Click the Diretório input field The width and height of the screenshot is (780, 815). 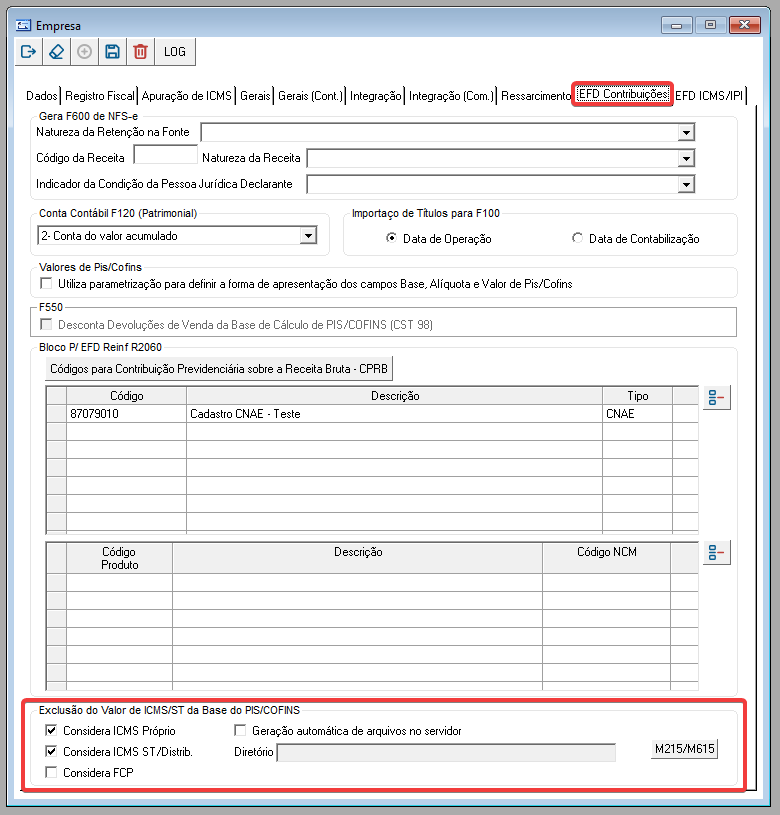tap(446, 752)
